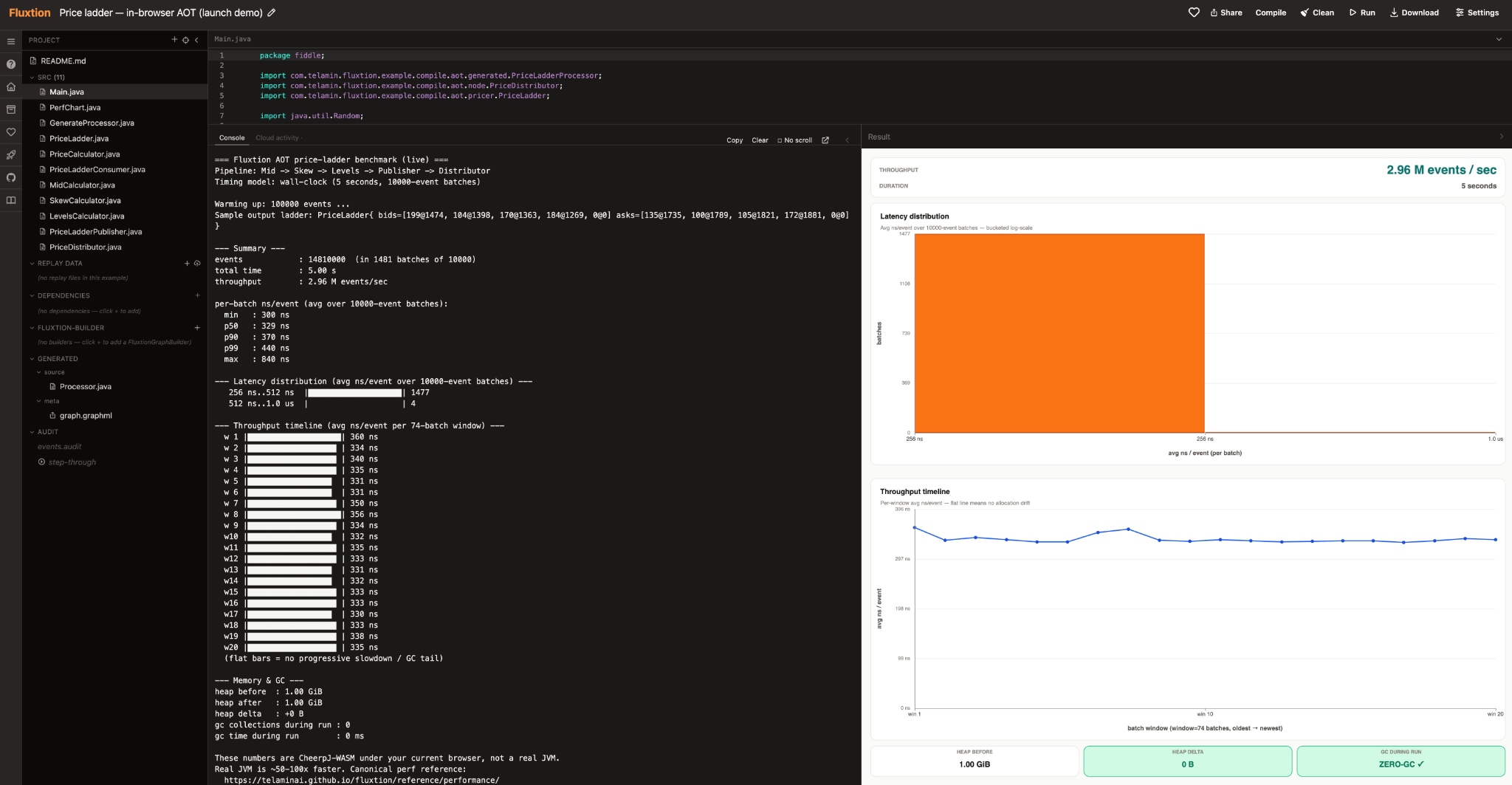Go to the home icon in sidebar

pyautogui.click(x=11, y=87)
